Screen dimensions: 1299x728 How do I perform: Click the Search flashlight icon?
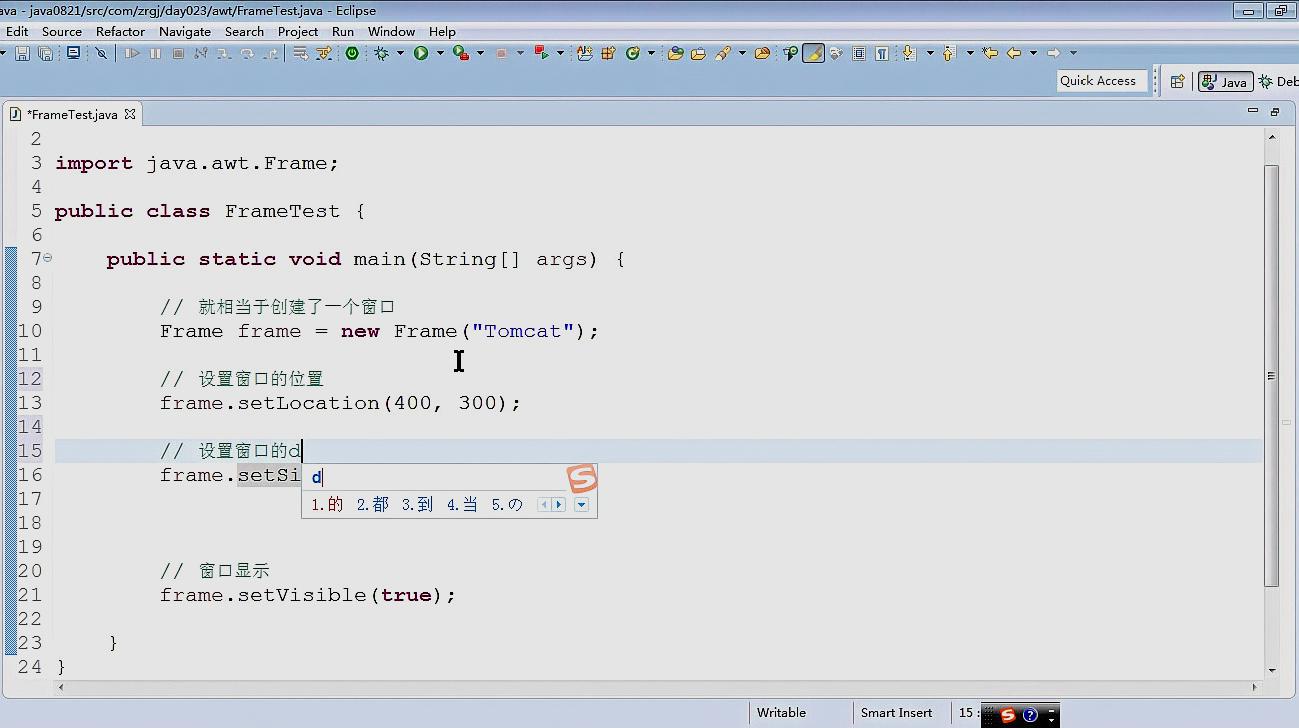click(722, 53)
